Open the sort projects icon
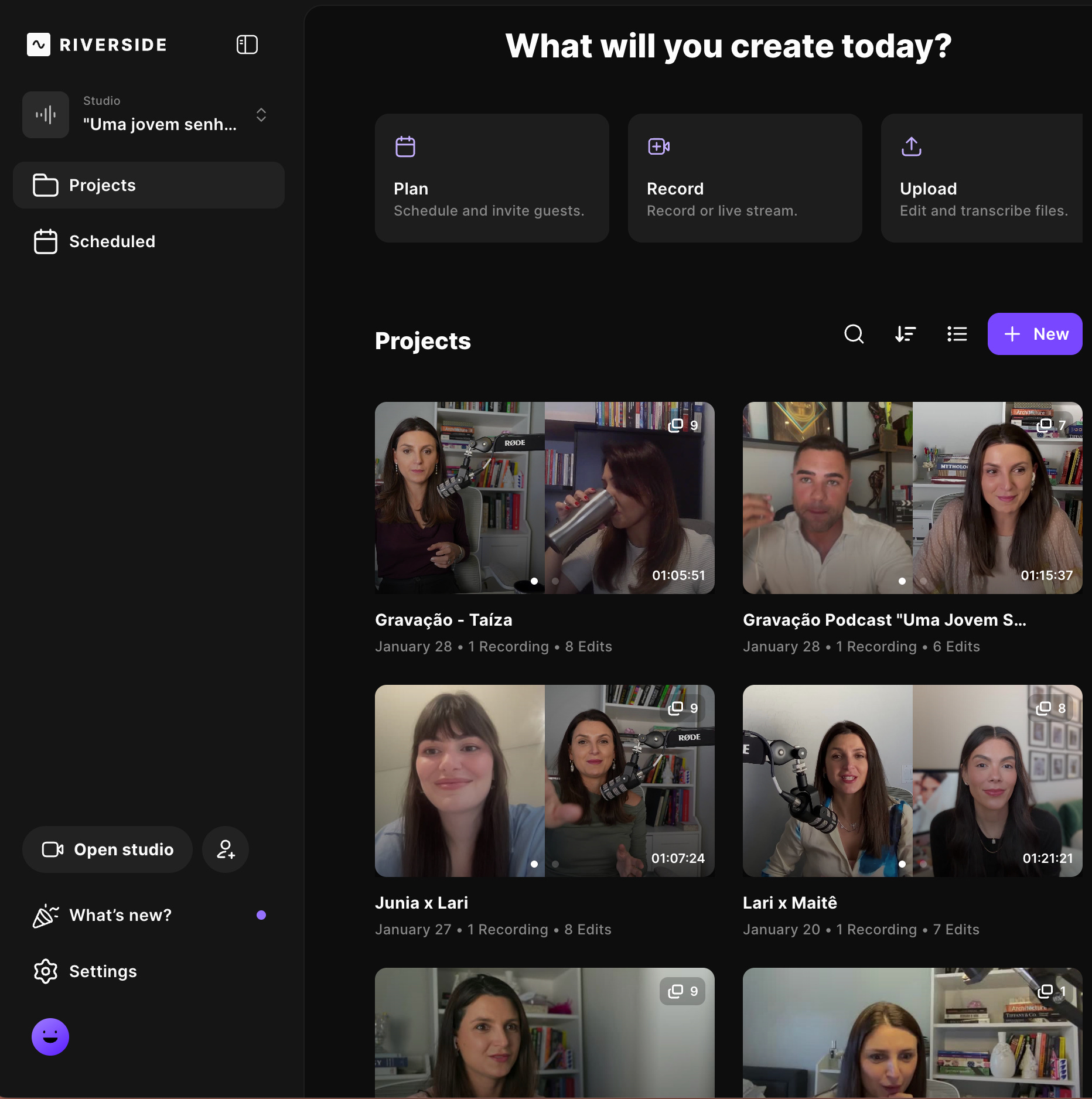 pyautogui.click(x=906, y=334)
